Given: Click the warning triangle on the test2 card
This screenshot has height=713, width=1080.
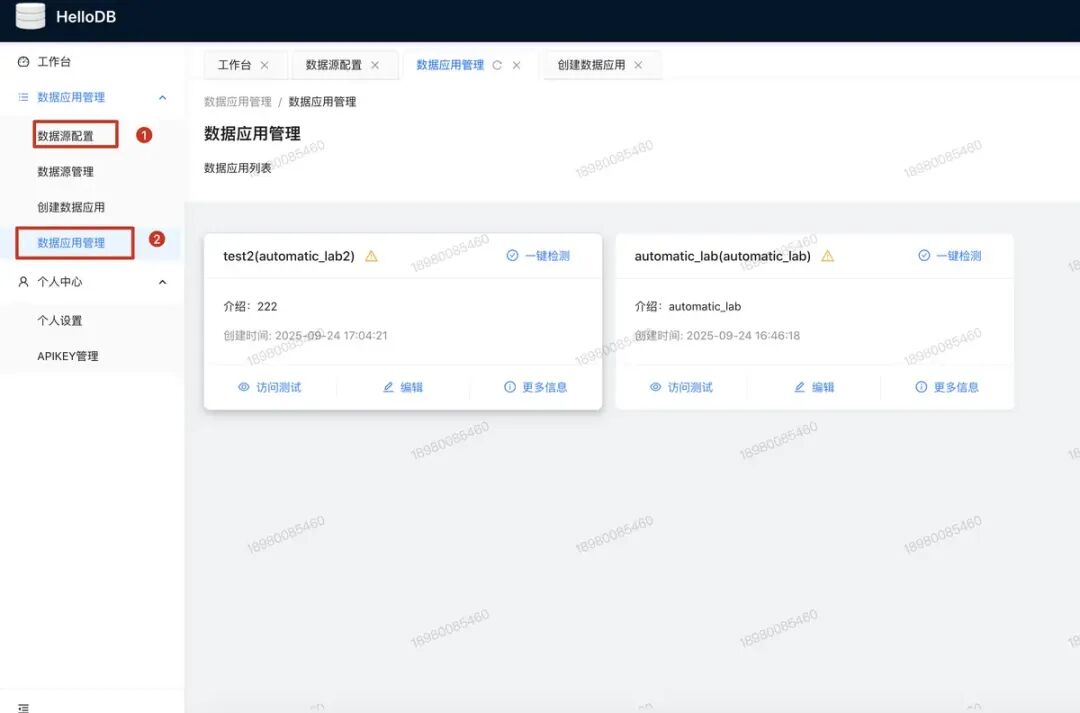Looking at the screenshot, I should (x=371, y=256).
